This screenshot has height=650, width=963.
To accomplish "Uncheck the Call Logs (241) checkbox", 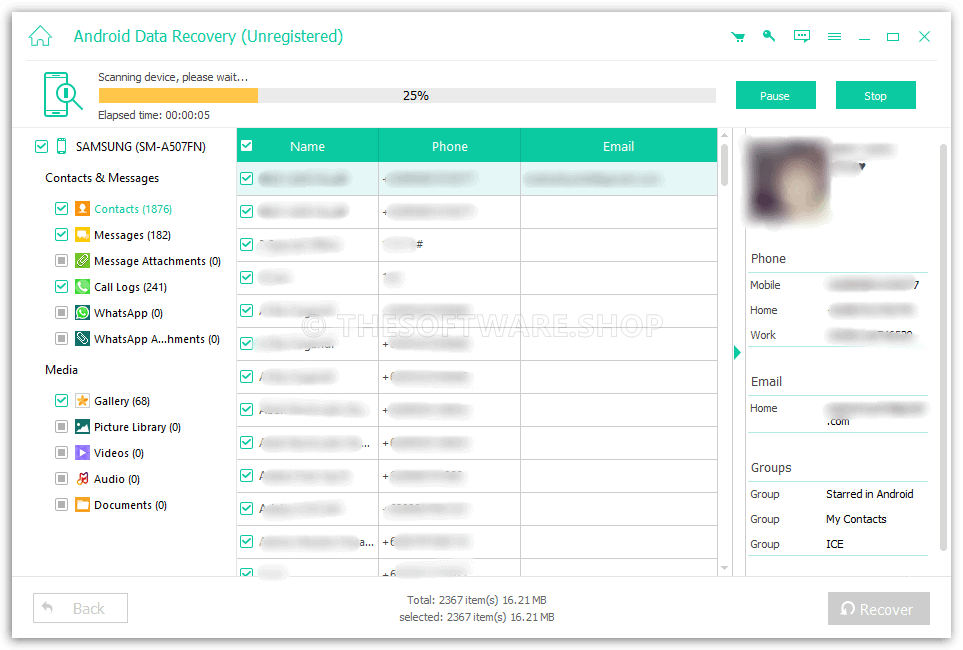I will click(61, 286).
